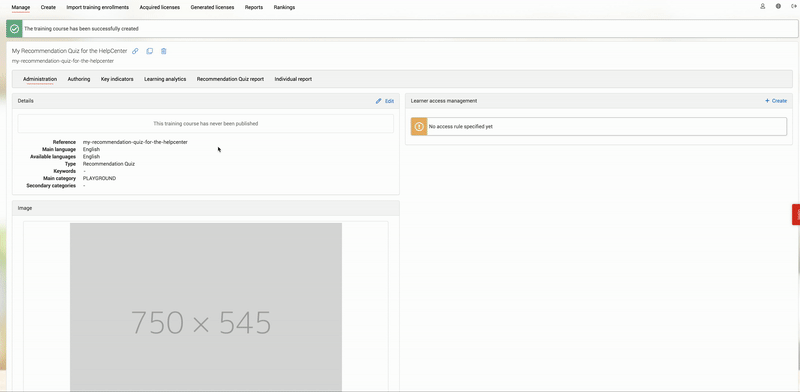The width and height of the screenshot is (800, 392).
Task: Click the green success checkmark icon
Action: [x=14, y=29]
